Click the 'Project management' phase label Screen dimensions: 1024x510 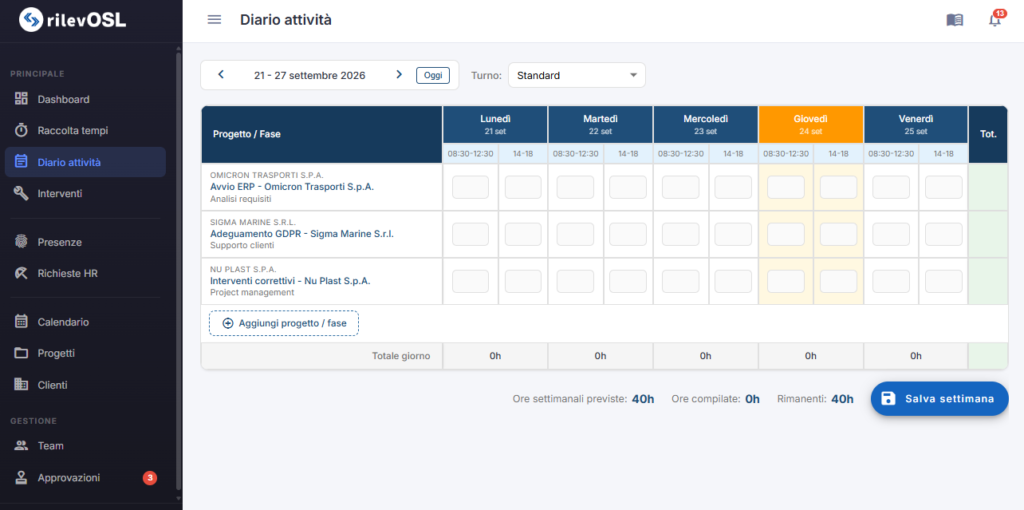click(252, 293)
